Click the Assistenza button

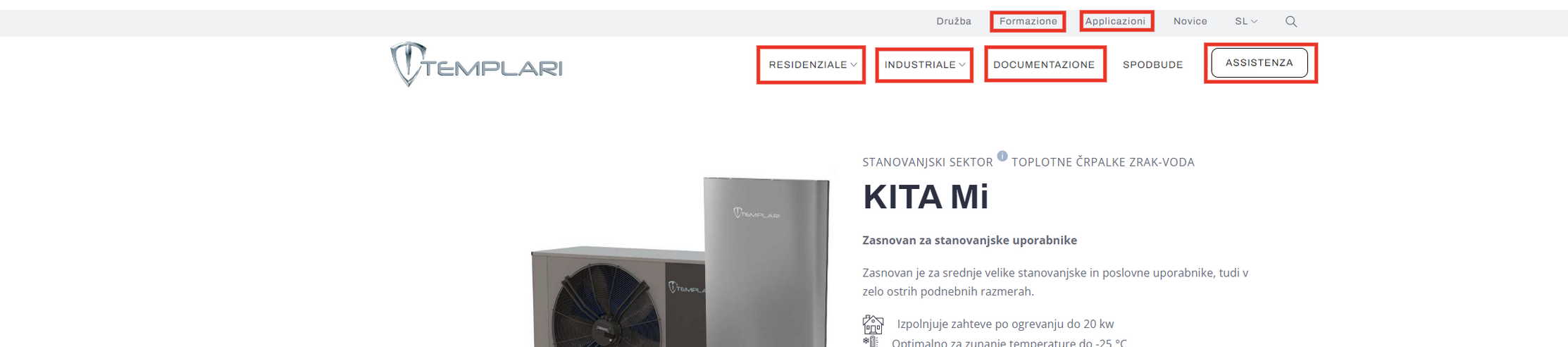(1259, 63)
